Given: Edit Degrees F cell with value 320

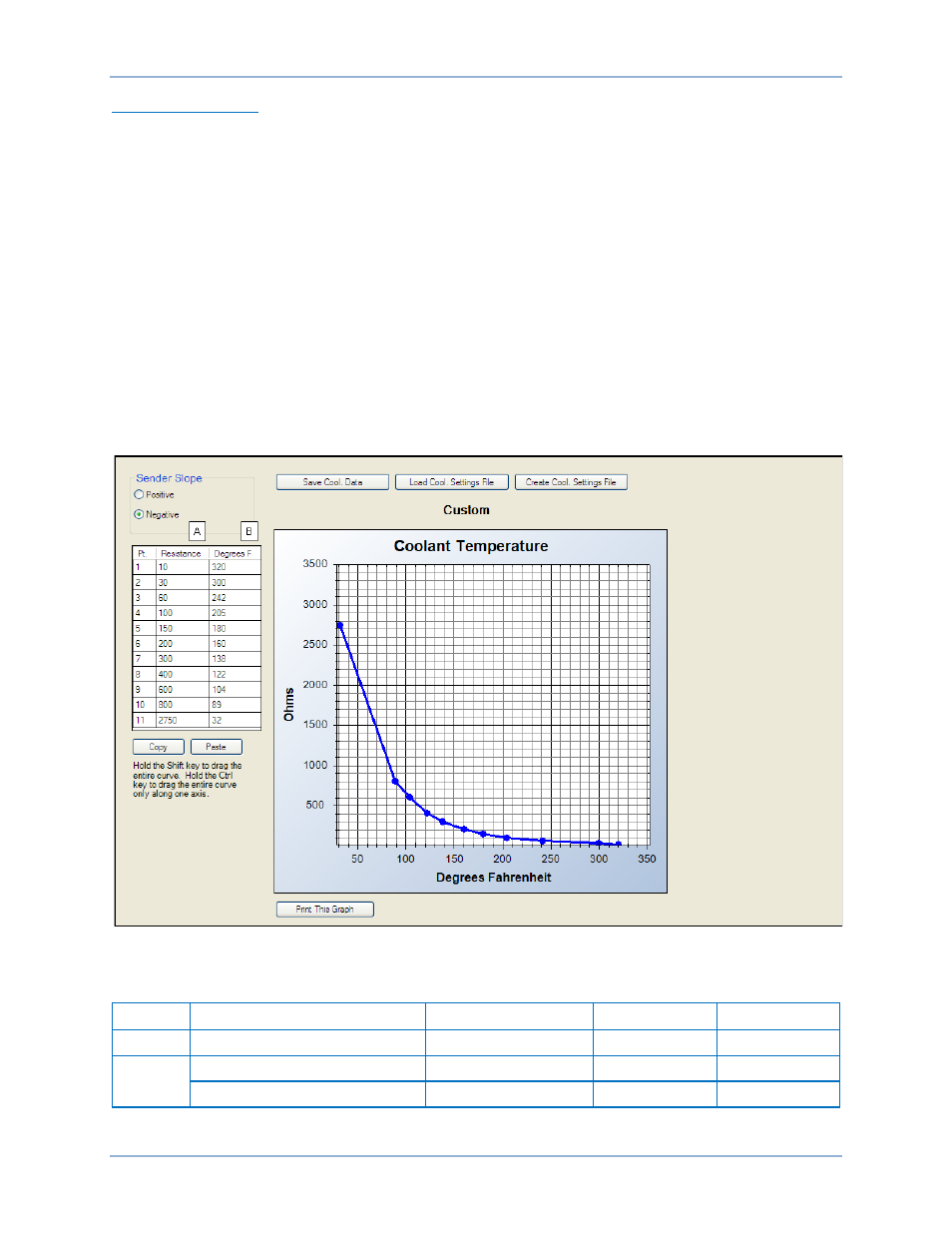Looking at the screenshot, I should pos(235,567).
